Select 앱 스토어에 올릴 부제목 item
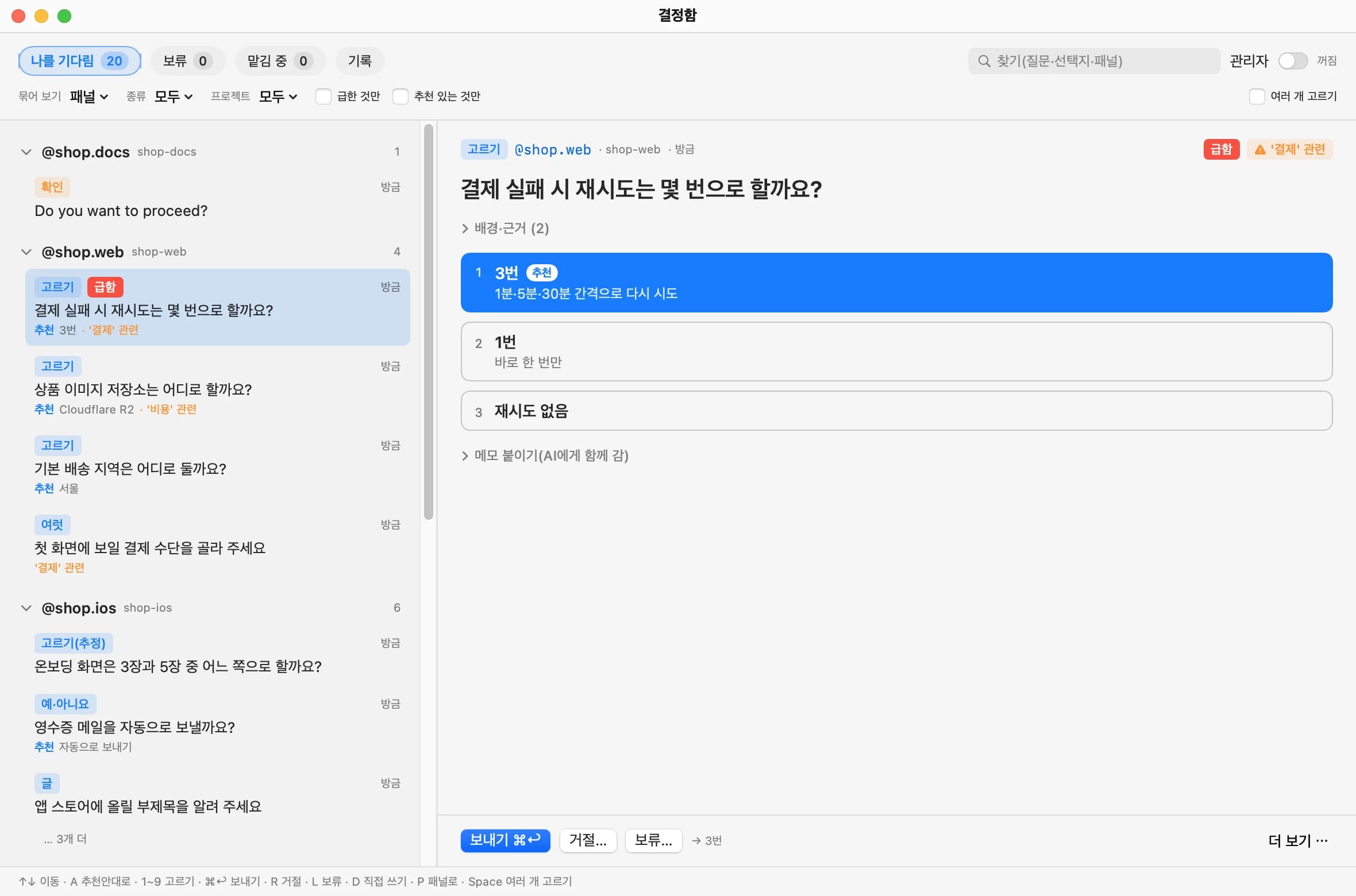 point(217,795)
